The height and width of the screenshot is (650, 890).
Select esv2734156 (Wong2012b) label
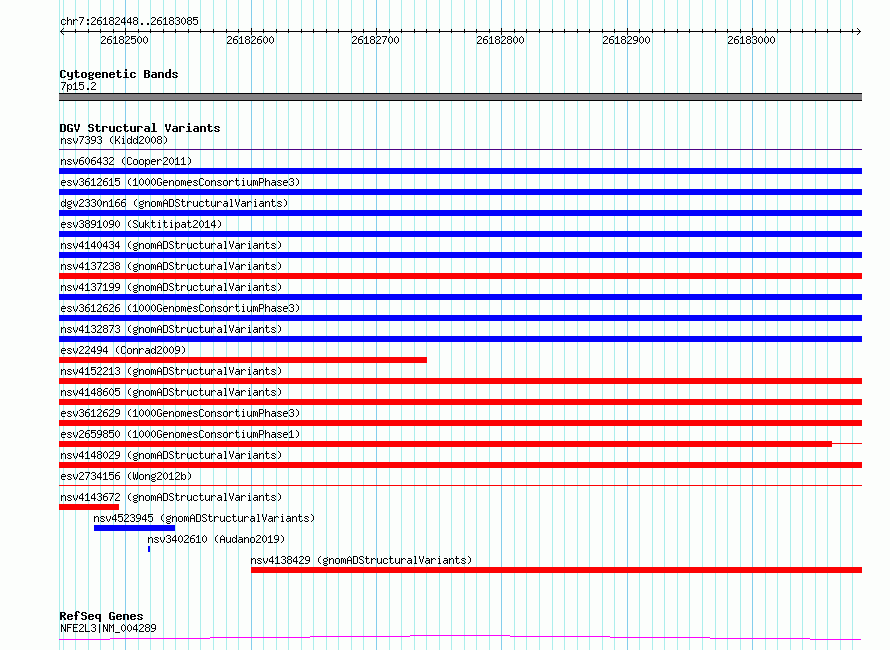coord(126,476)
